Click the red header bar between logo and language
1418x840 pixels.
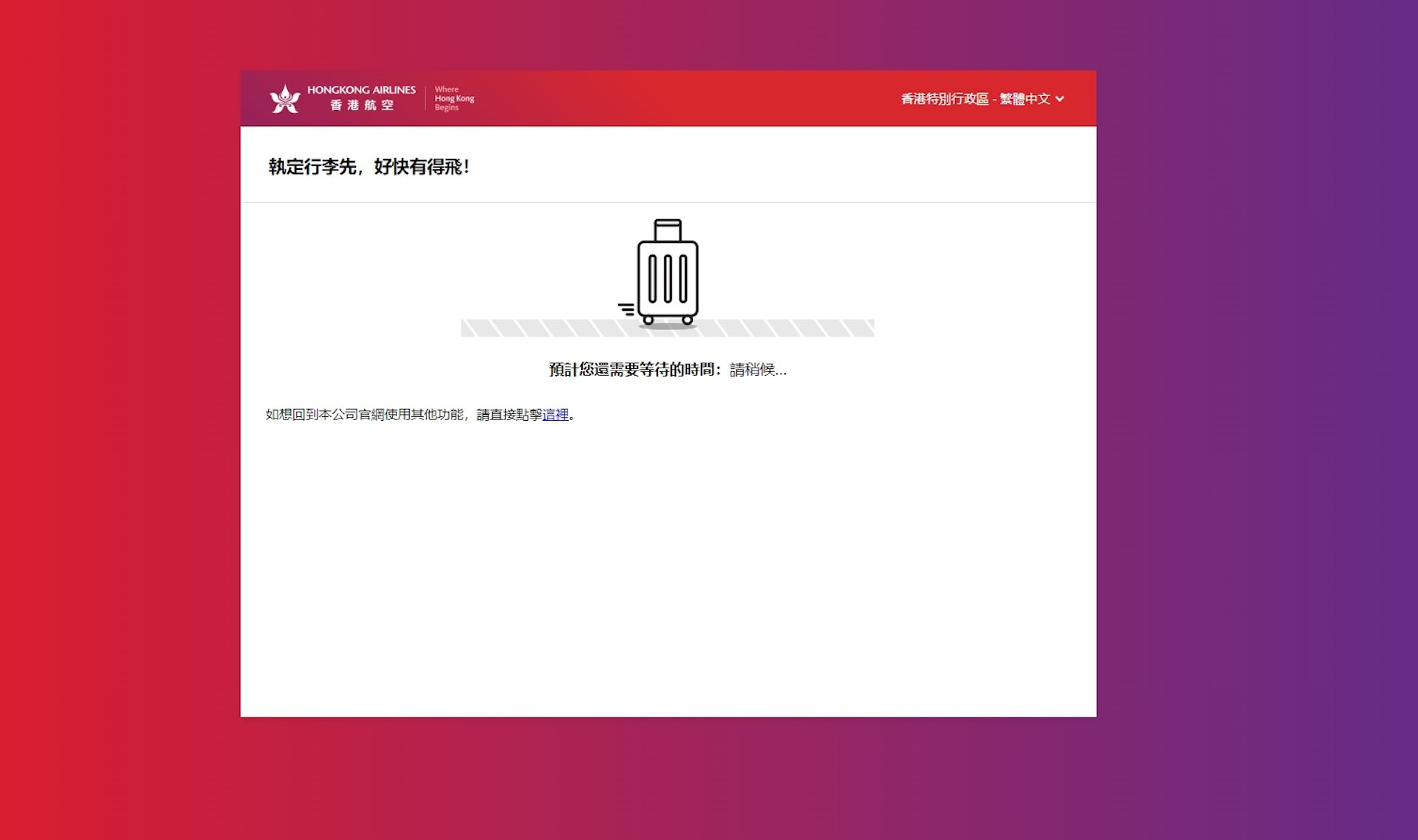687,99
